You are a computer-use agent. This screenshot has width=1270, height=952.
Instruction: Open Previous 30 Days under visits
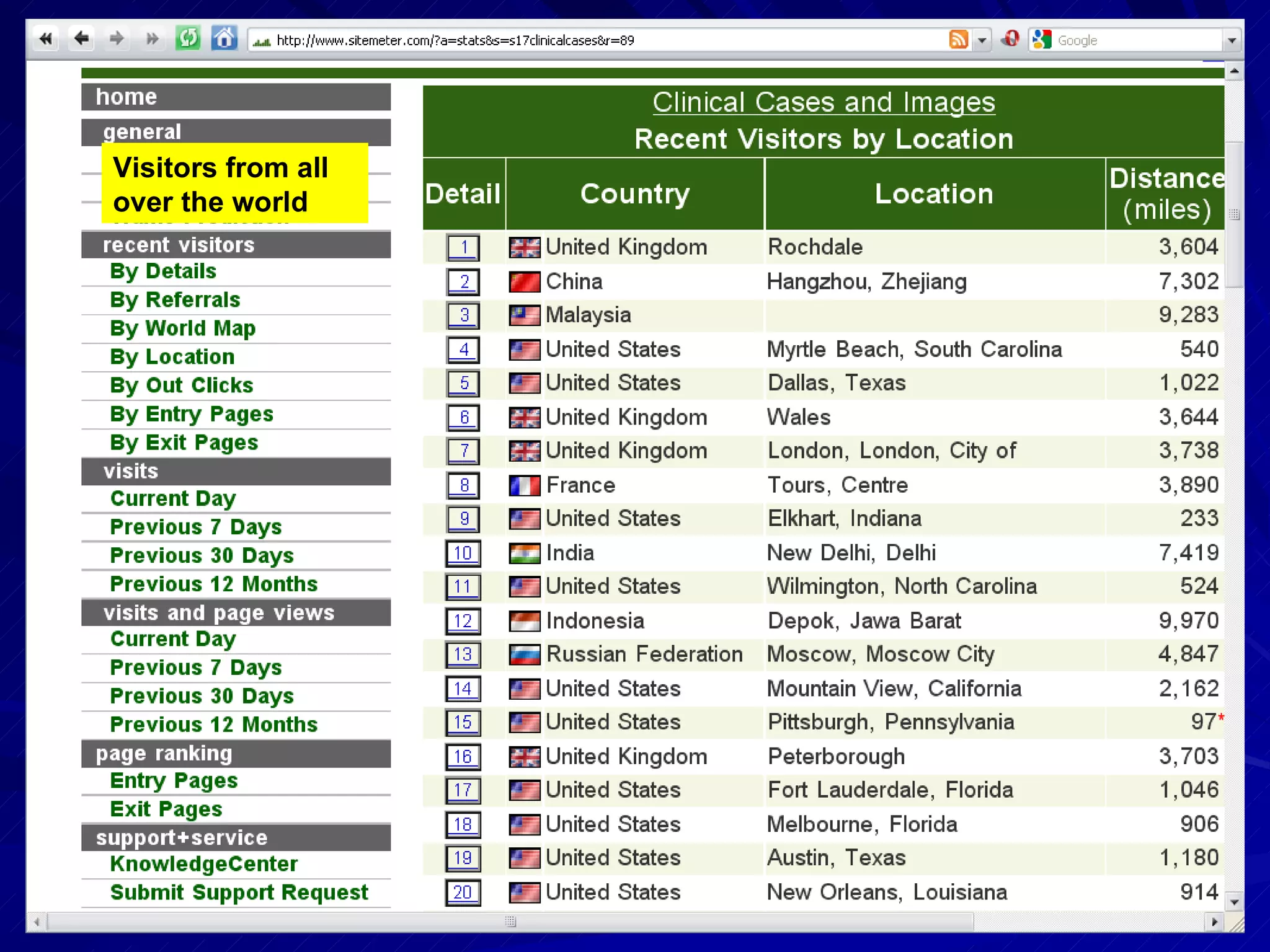[202, 556]
